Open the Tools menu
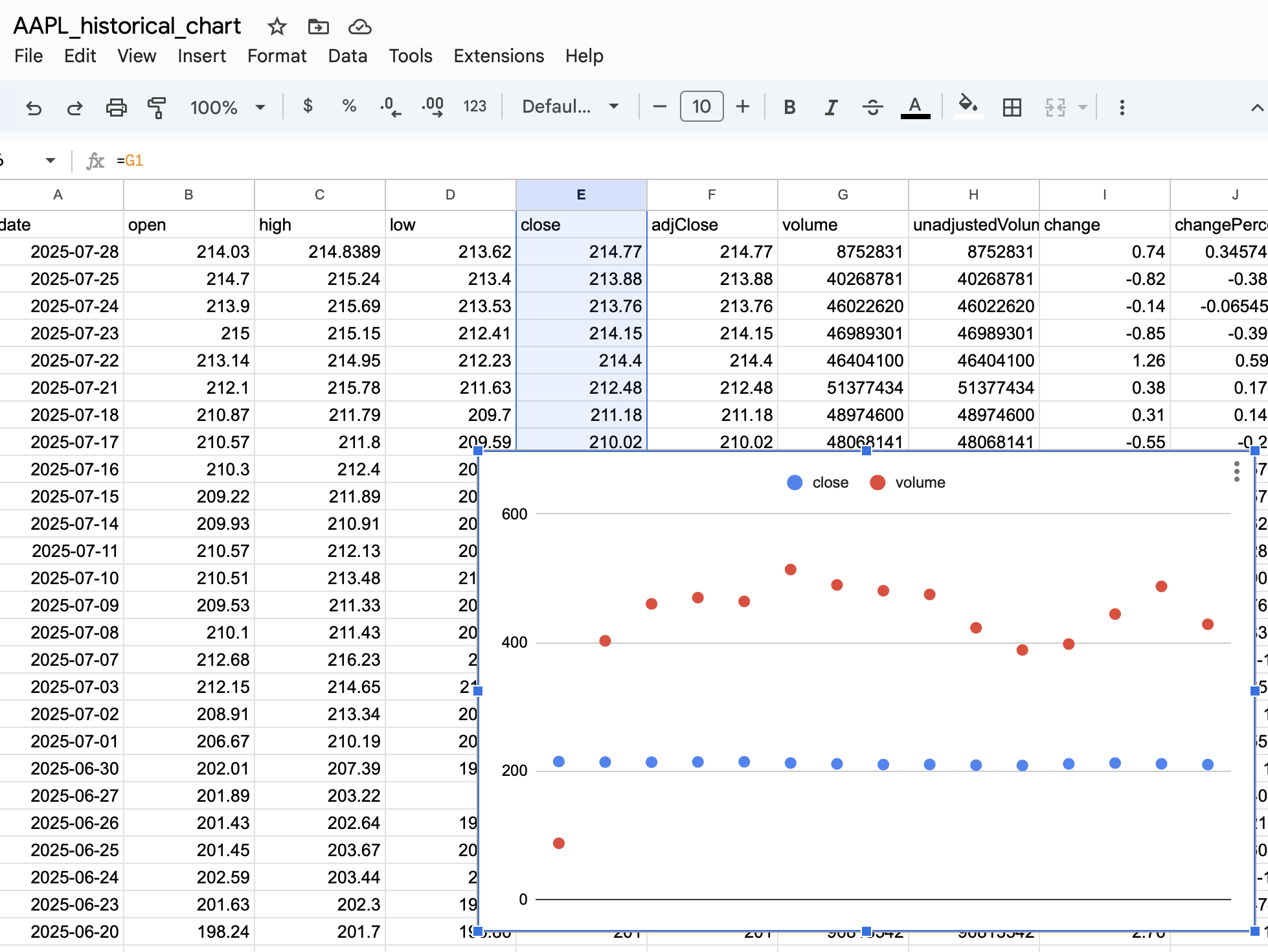Image resolution: width=1268 pixels, height=952 pixels. coord(411,56)
